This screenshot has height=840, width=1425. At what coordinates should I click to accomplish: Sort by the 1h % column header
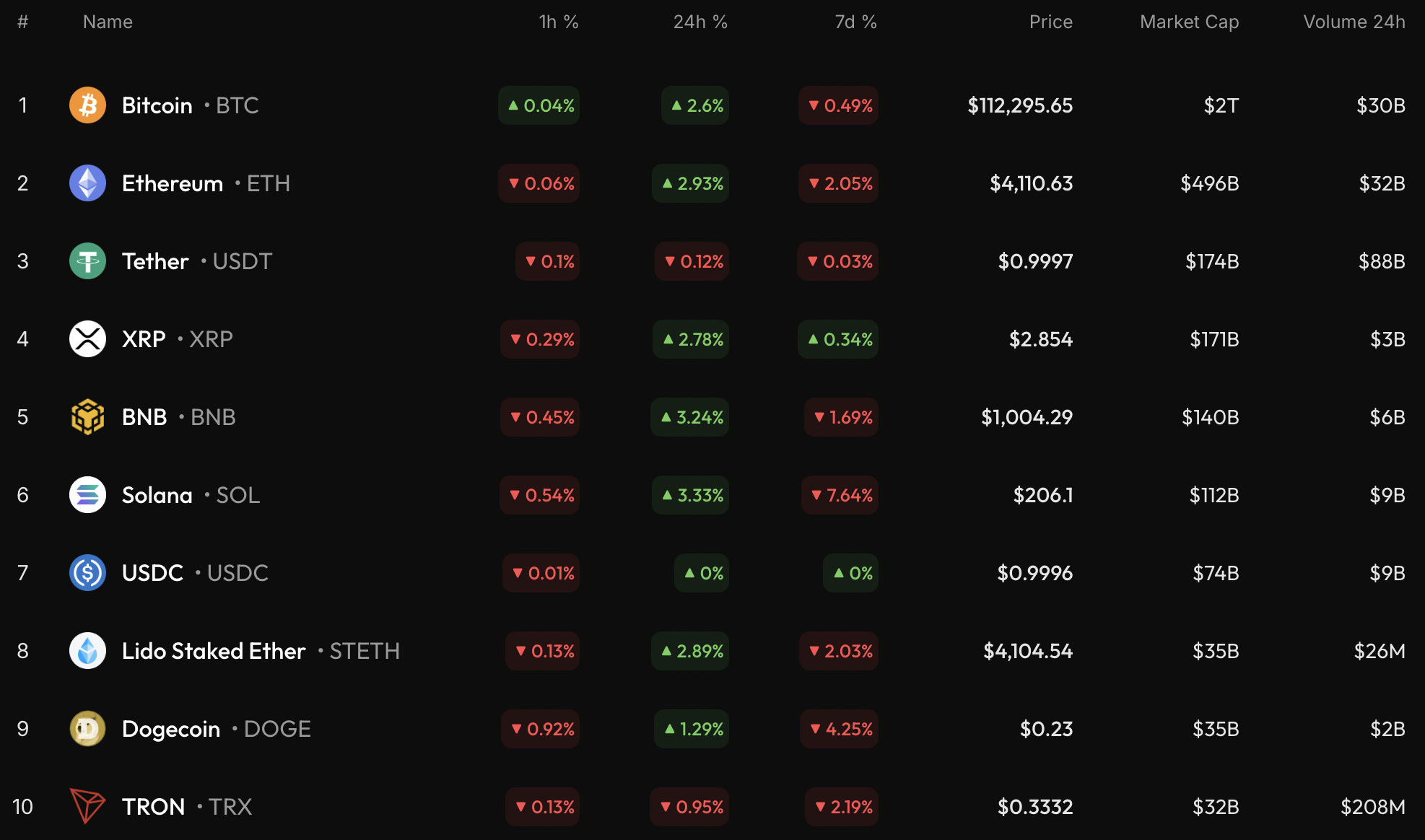(559, 22)
